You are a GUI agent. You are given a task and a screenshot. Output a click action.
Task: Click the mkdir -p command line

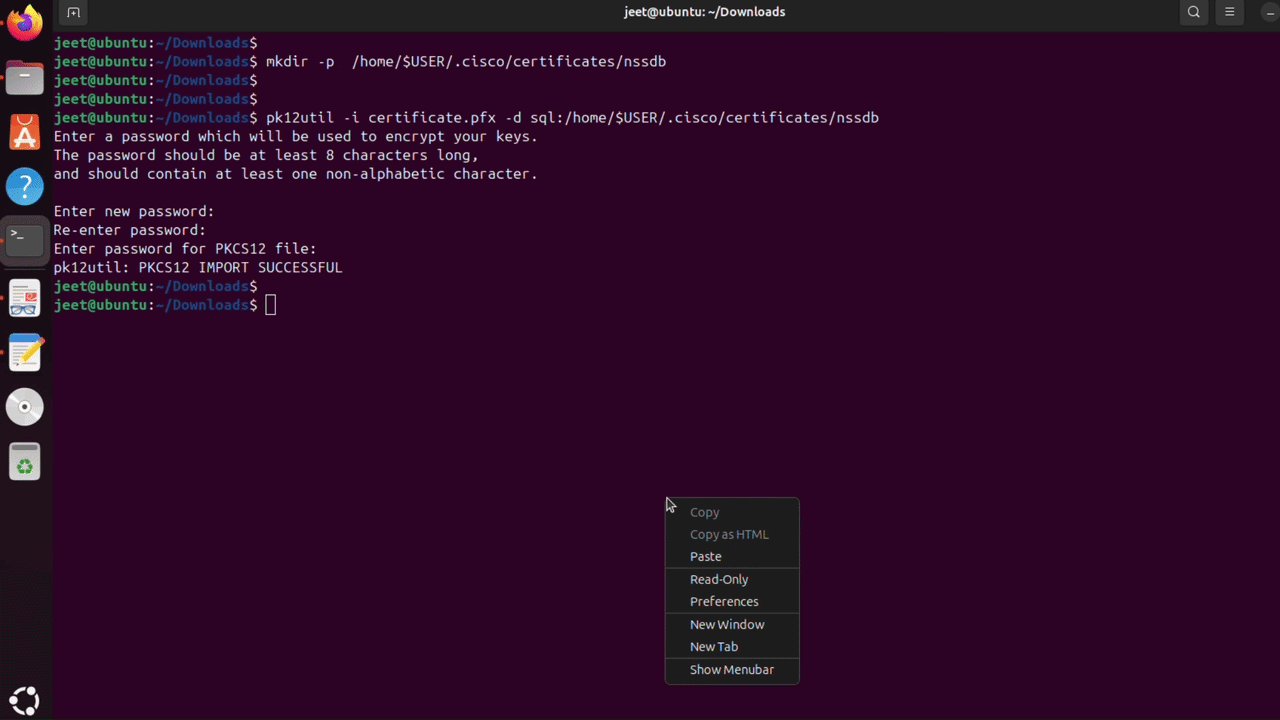(466, 61)
